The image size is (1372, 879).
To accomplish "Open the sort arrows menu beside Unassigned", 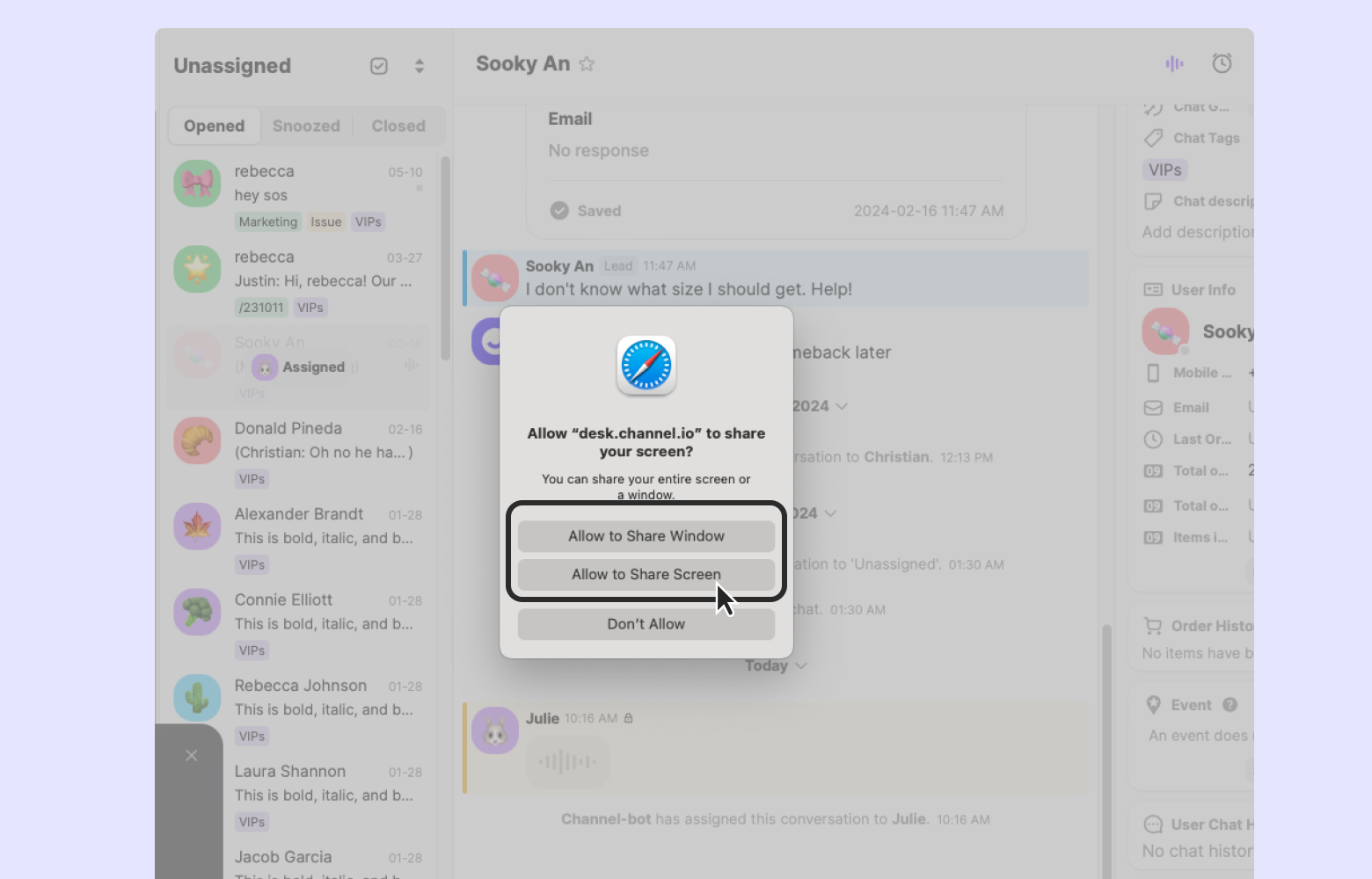I will 420,66.
